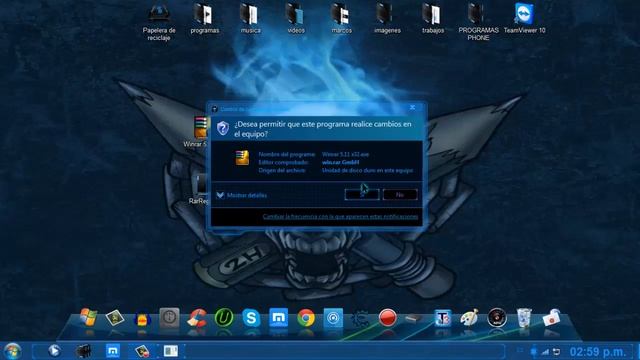Open the trabajos desktop folder
The width and height of the screenshot is (640, 360).
coord(433,19)
